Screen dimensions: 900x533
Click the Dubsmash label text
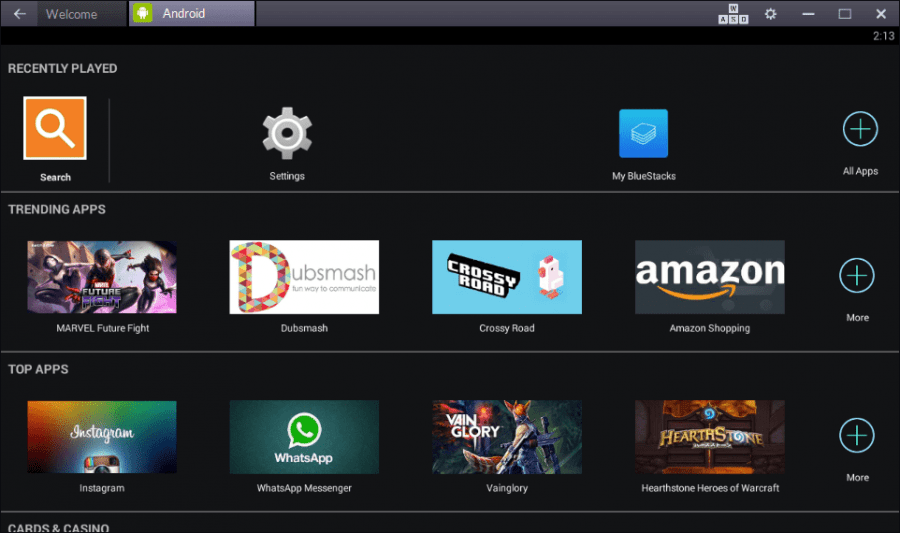[x=304, y=328]
